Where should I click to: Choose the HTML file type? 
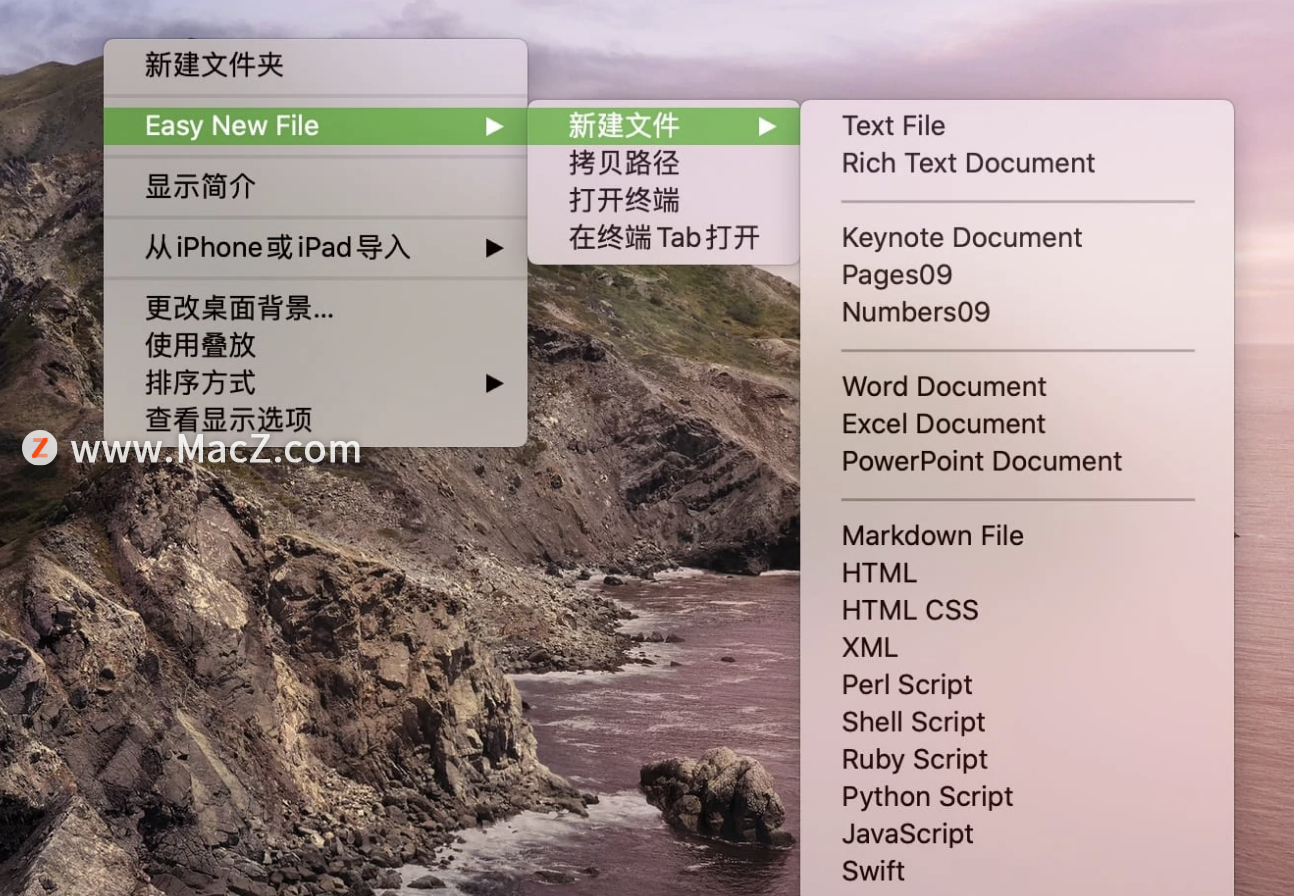[x=1017, y=573]
